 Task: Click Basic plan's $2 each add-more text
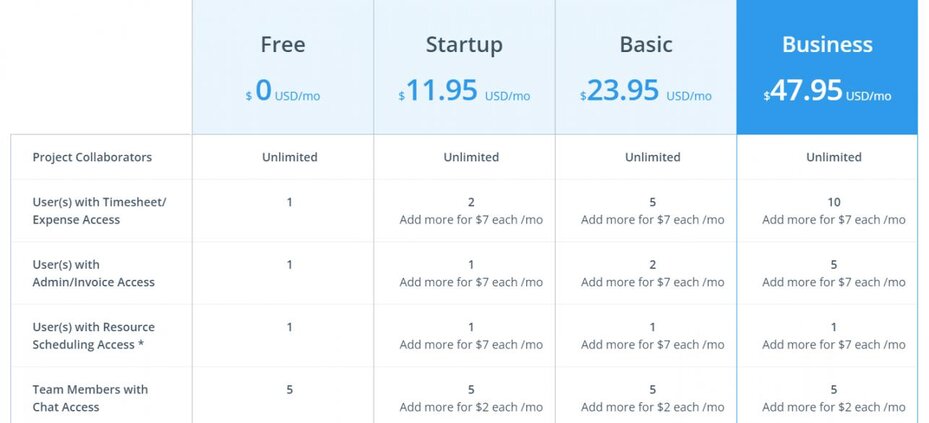tap(653, 407)
